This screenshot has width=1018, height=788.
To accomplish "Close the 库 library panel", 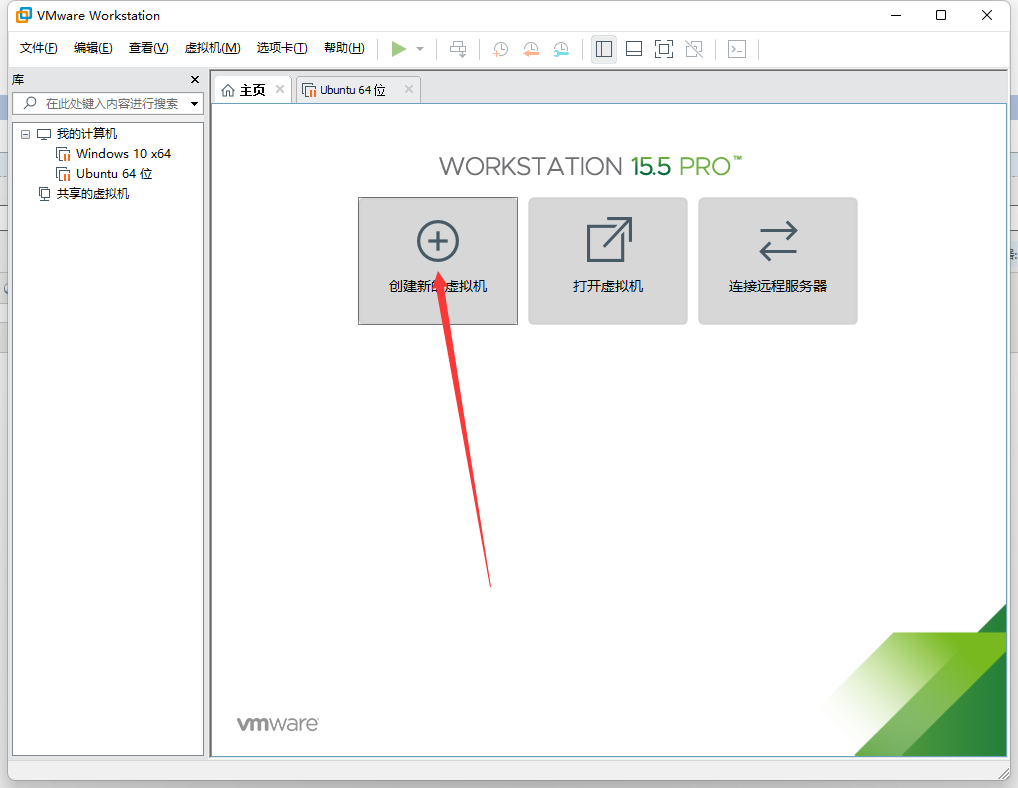I will pyautogui.click(x=195, y=79).
